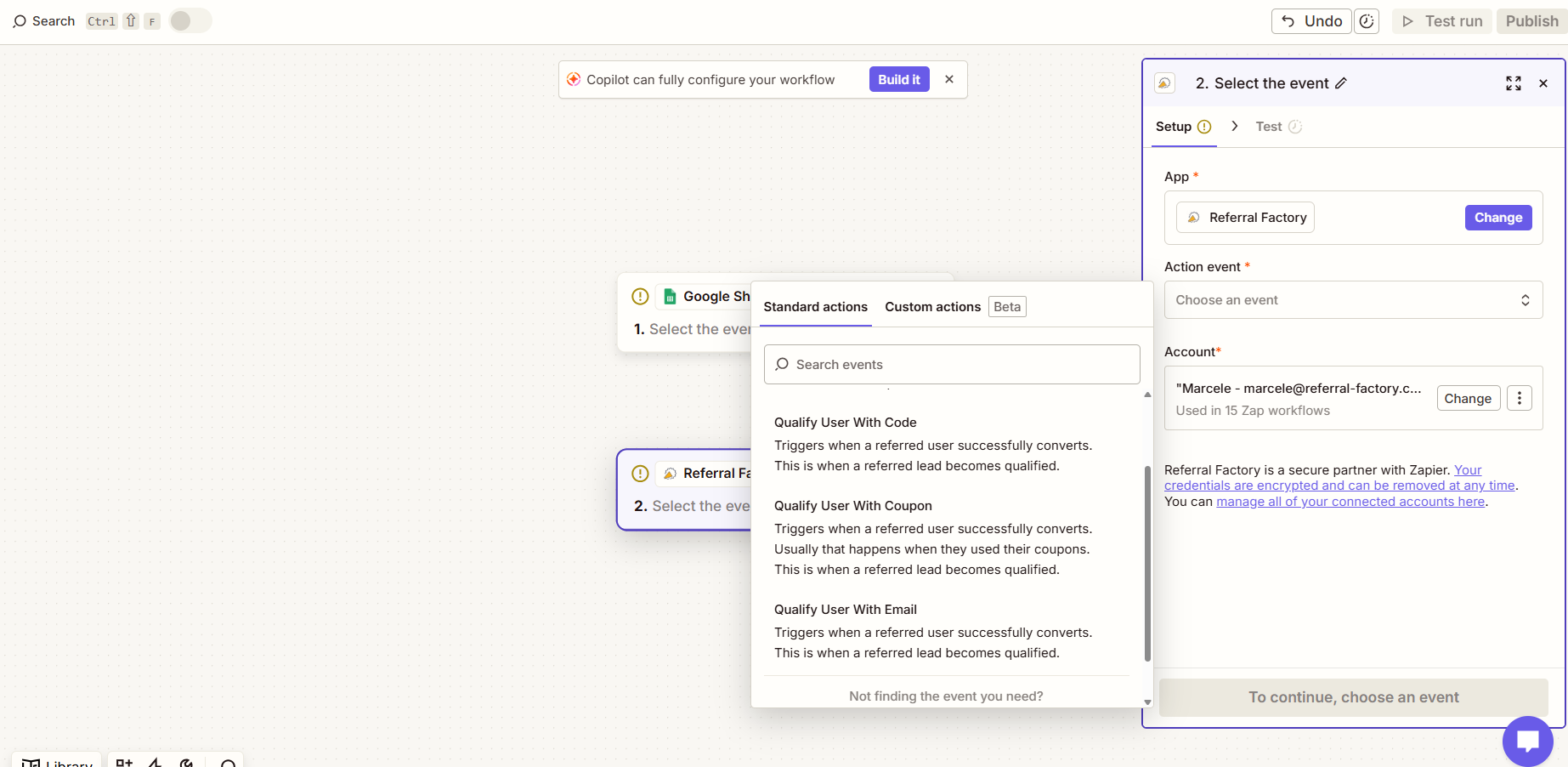Click the Search magnifier icon in top bar

click(20, 21)
